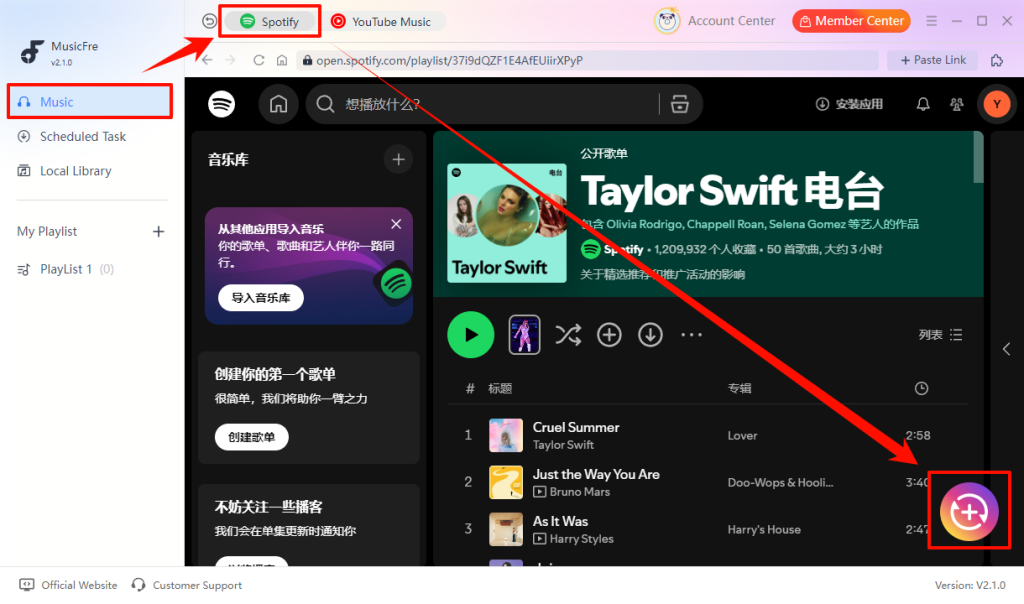
Task: Open the Customer Support link
Action: click(x=187, y=585)
